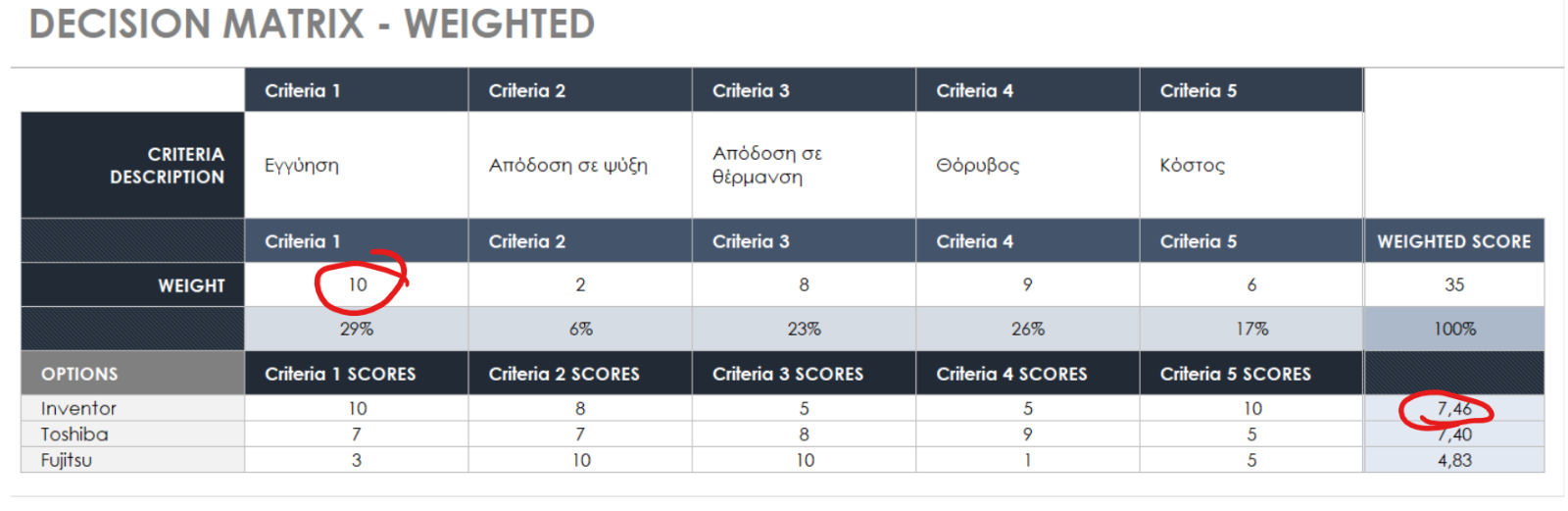Click Fujitsu's weighted score 4,83

point(1454,460)
